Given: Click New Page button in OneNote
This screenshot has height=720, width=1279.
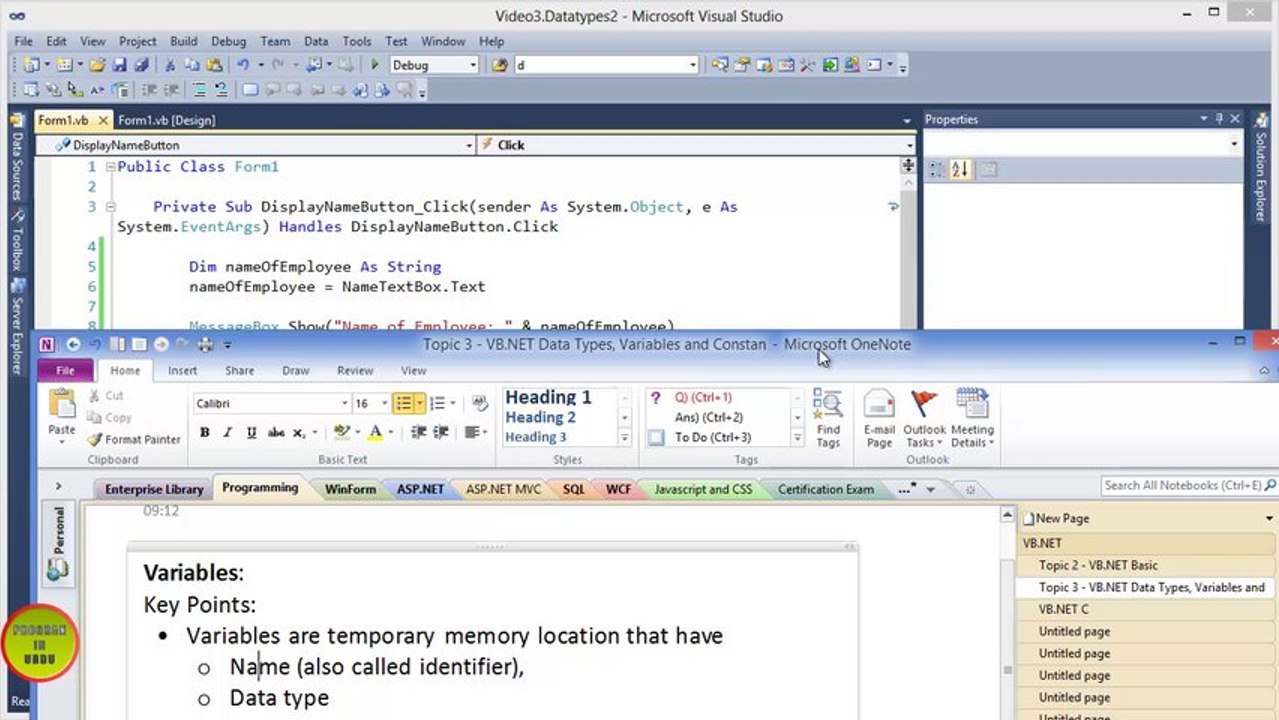Looking at the screenshot, I should [x=1056, y=518].
